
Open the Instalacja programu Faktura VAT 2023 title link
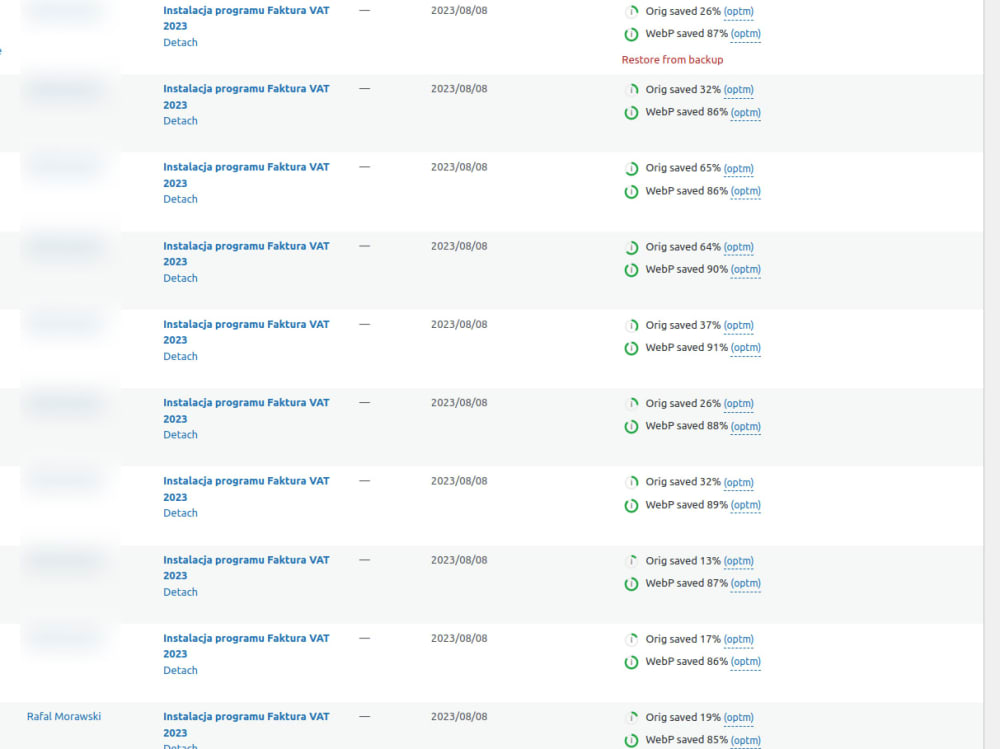(x=245, y=17)
